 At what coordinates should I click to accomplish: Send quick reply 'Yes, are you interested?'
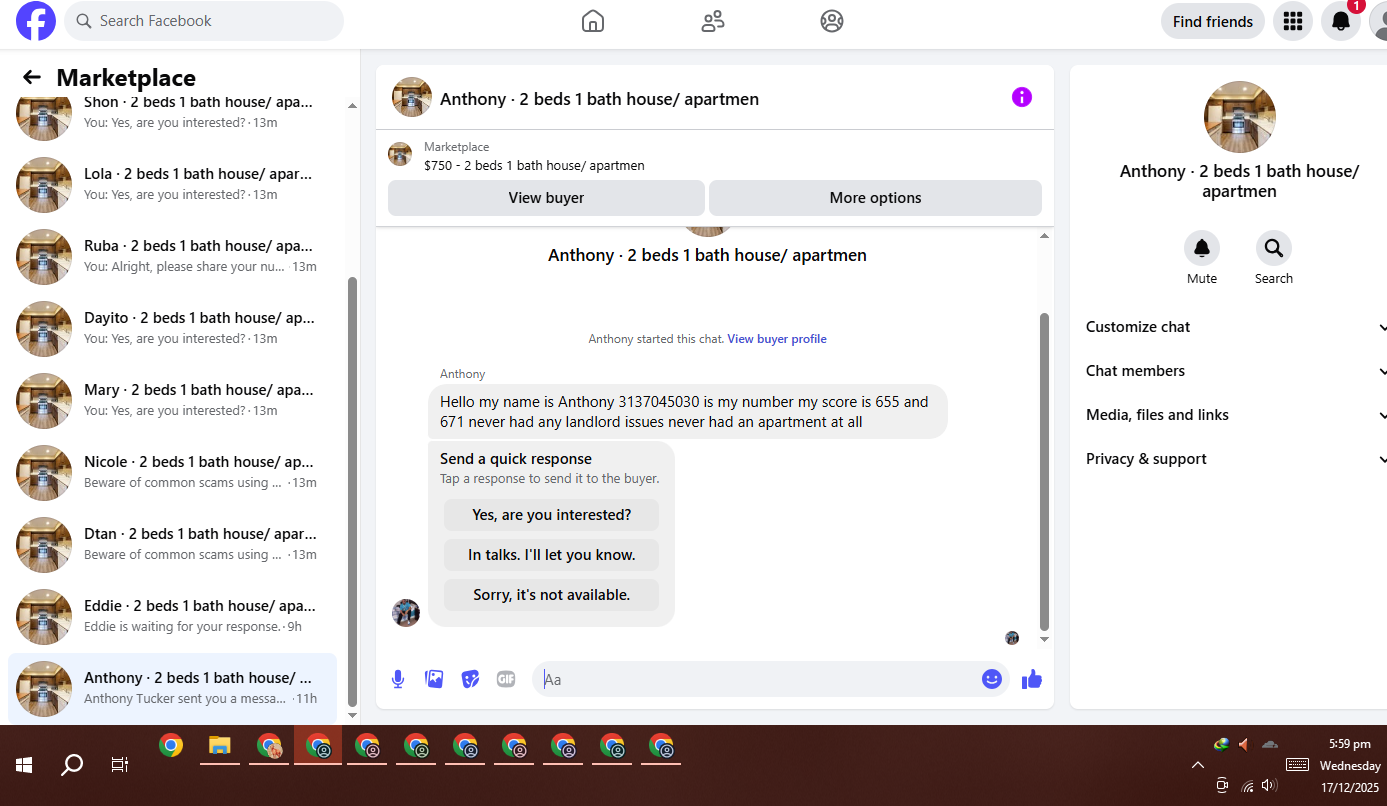[x=551, y=515]
